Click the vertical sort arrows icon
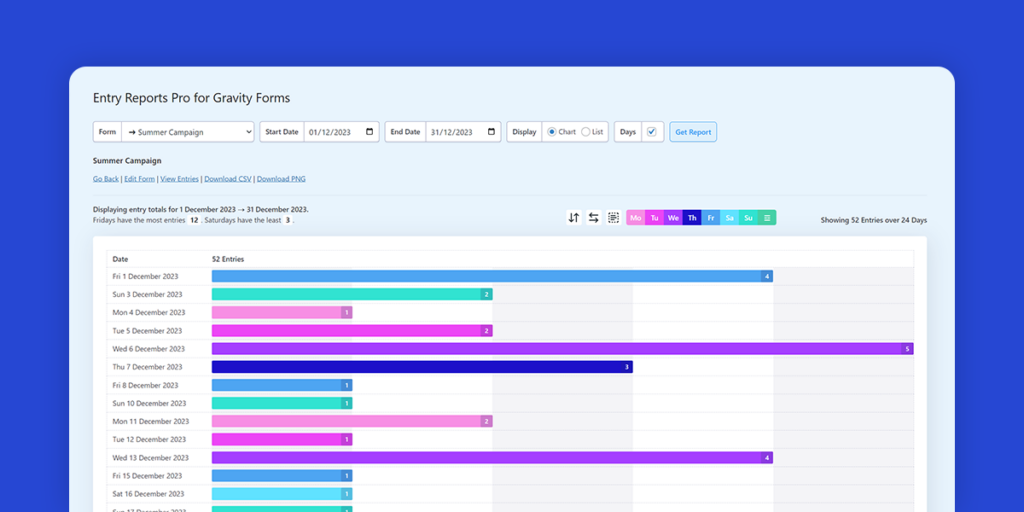 tap(573, 217)
